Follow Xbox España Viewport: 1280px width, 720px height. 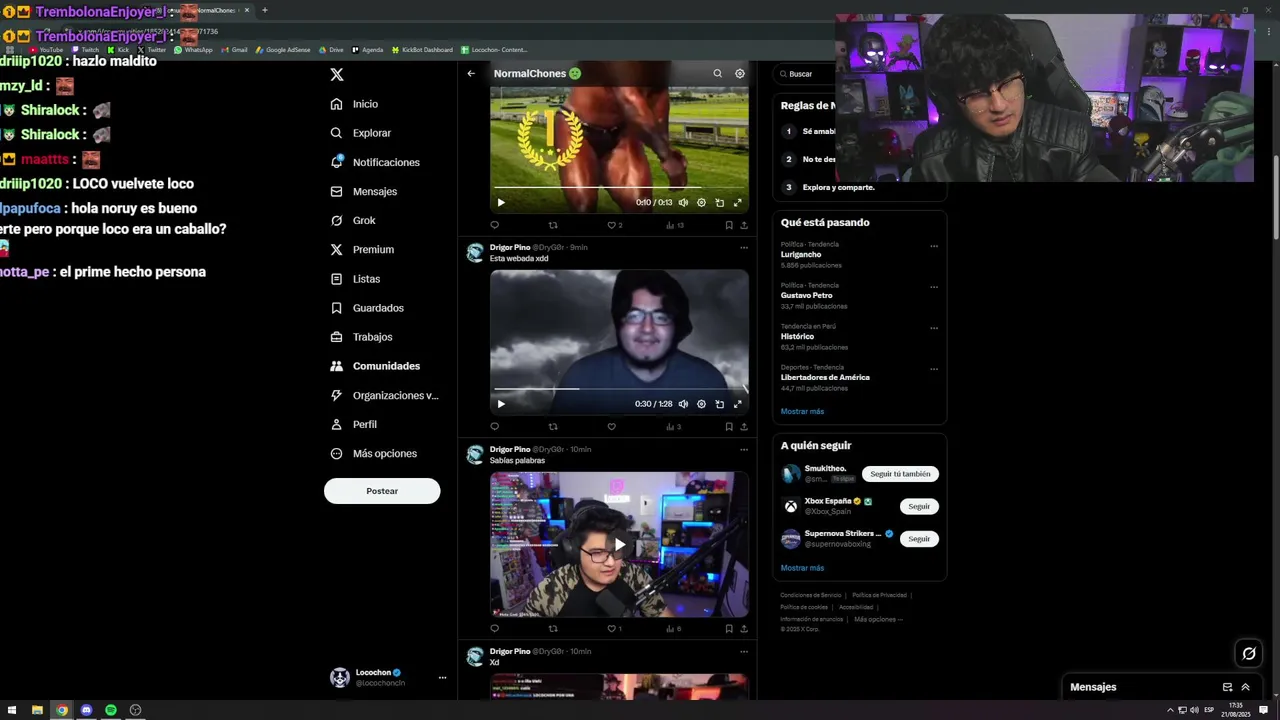pyautogui.click(x=919, y=506)
